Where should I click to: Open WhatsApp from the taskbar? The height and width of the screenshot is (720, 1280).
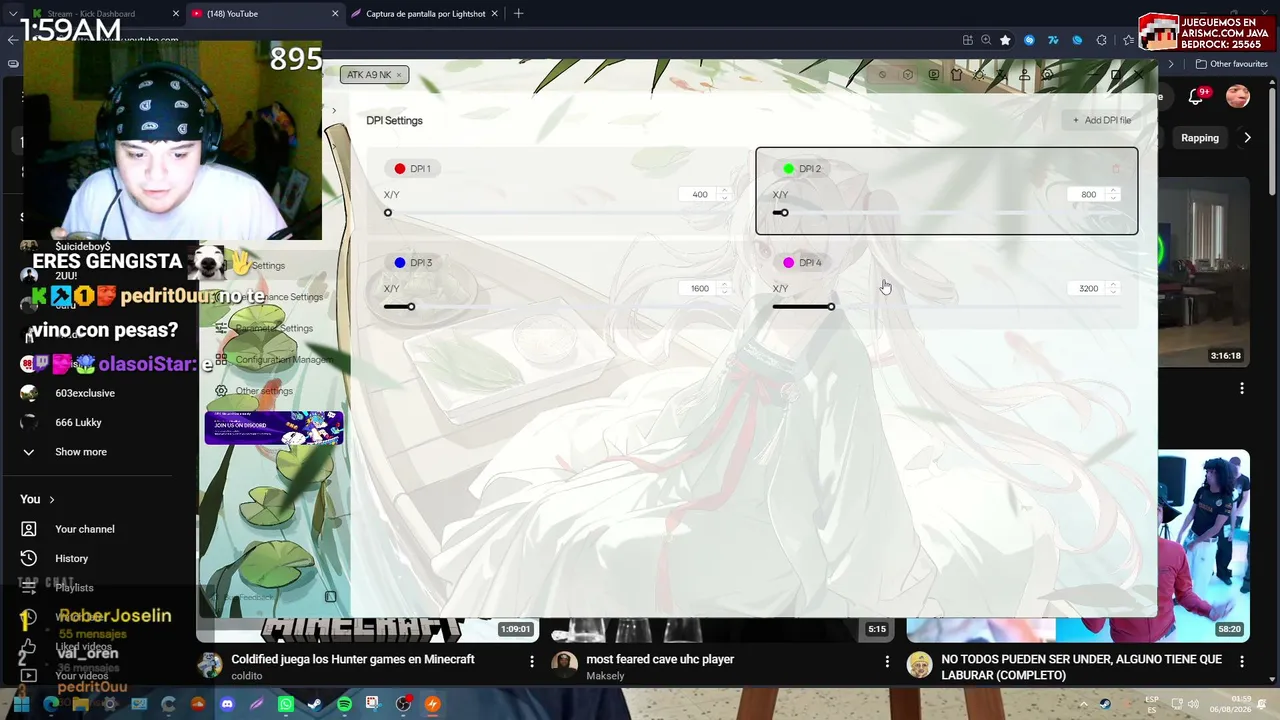coord(286,705)
